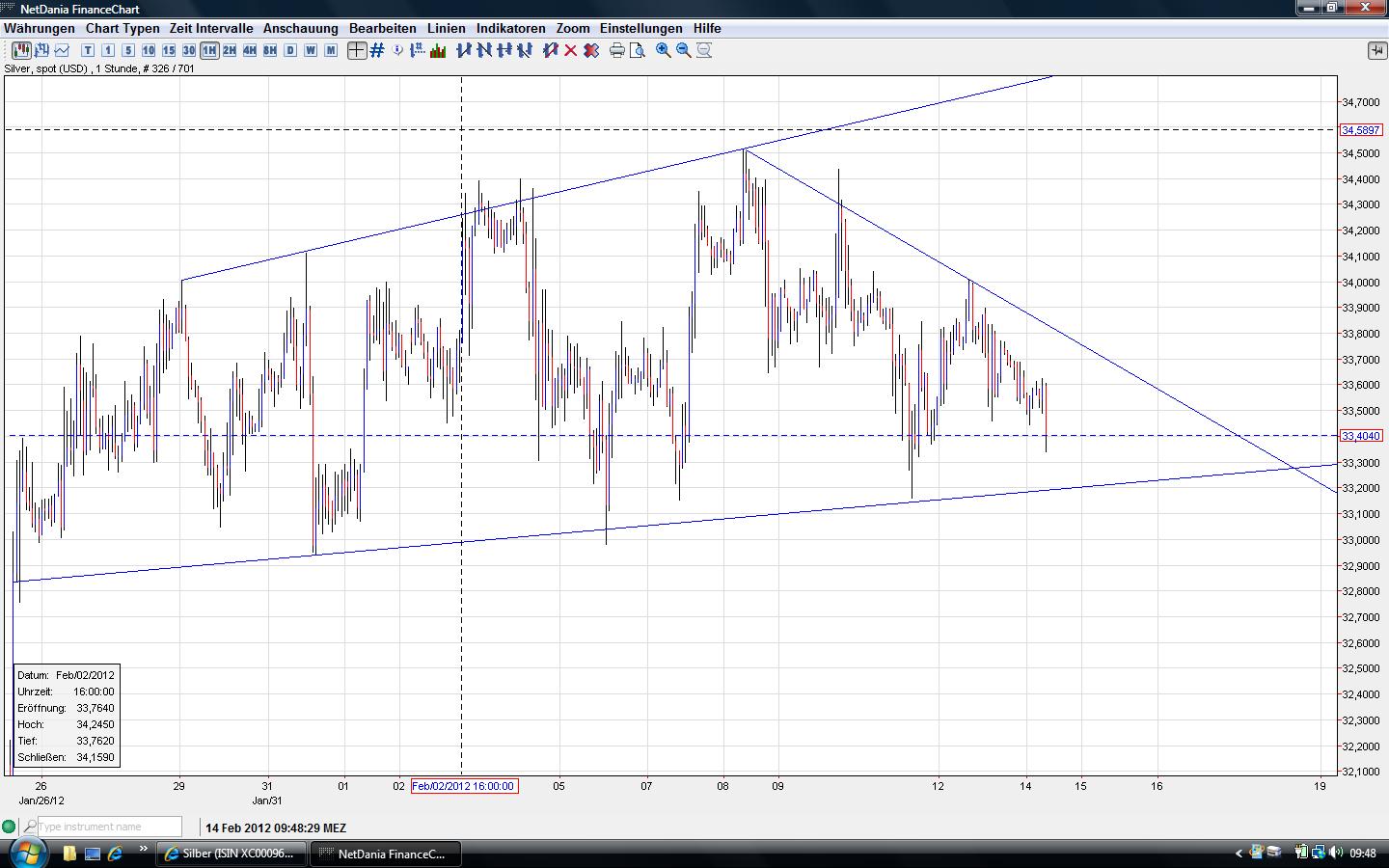Screen dimensions: 1389x868
Task: Expand the Währungen menu
Action: pyautogui.click(x=40, y=28)
